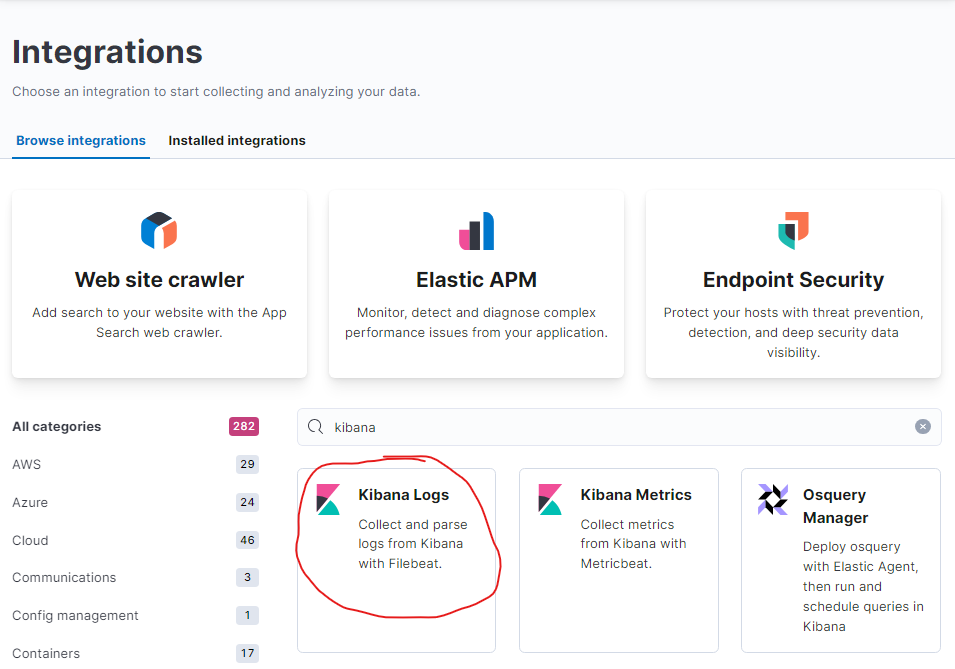
Task: Click the 3 badge beside Communications
Action: [247, 577]
